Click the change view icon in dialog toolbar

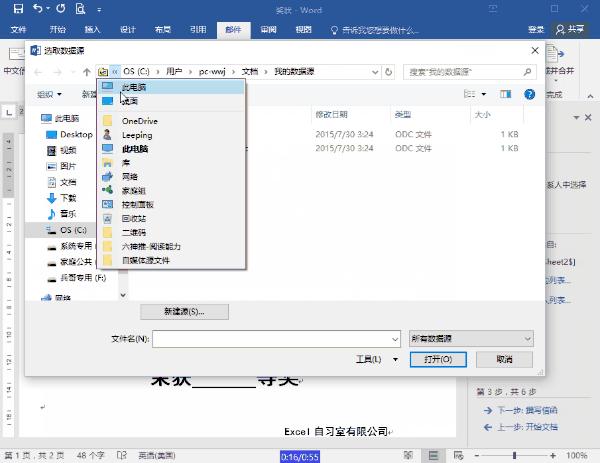click(x=469, y=94)
